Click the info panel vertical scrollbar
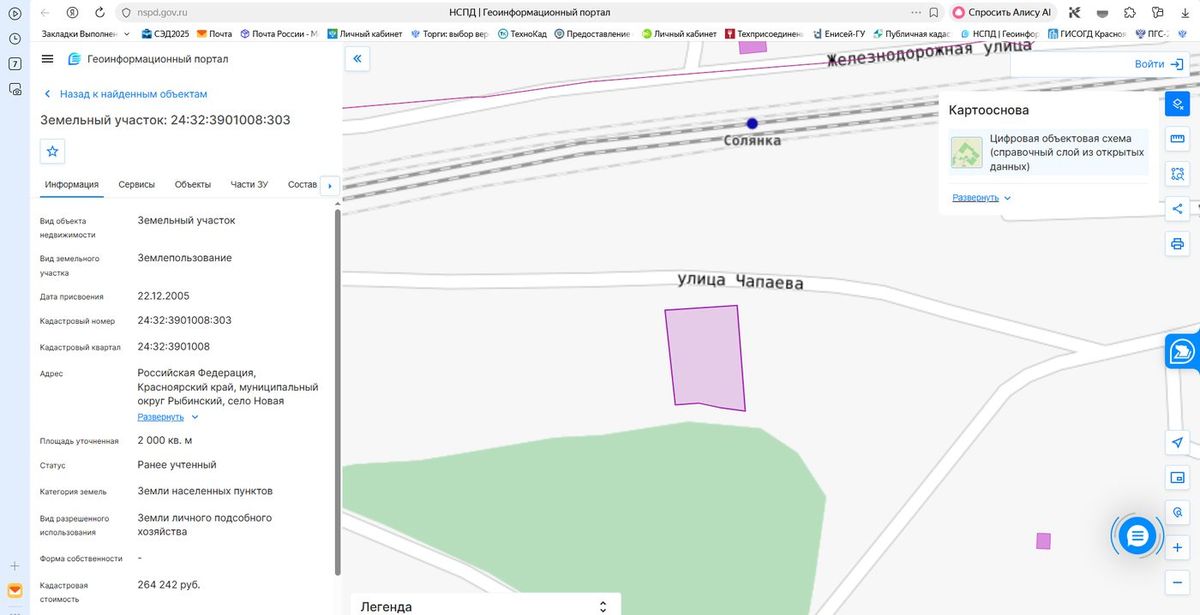Viewport: 1200px width, 615px height. (337, 390)
